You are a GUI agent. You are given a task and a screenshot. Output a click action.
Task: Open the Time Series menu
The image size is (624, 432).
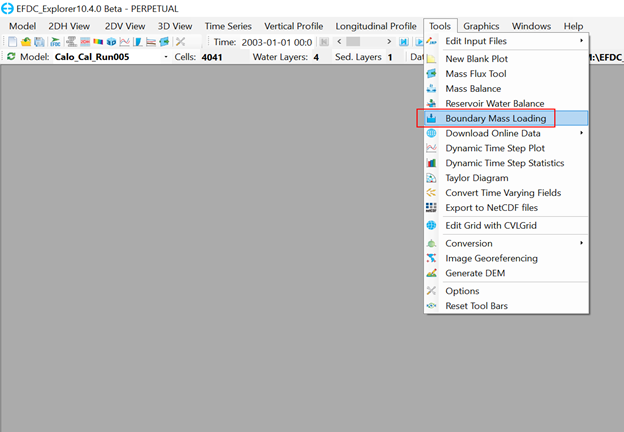pyautogui.click(x=229, y=26)
